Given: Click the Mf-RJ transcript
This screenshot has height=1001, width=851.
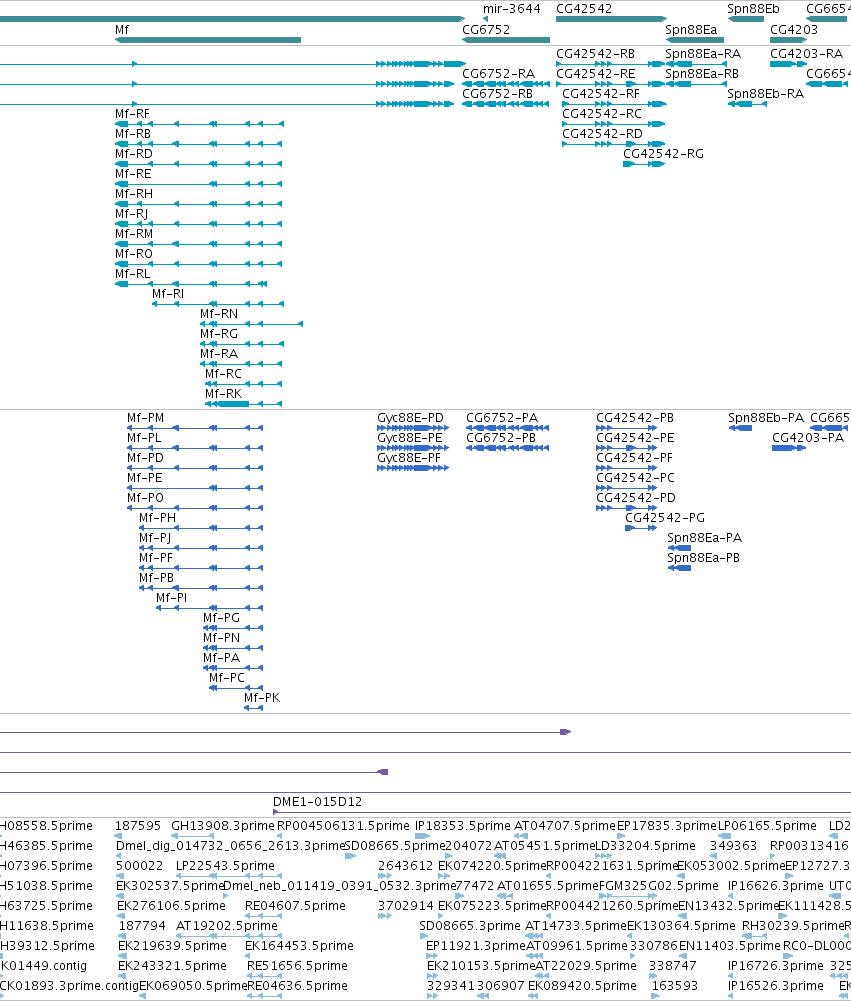Looking at the screenshot, I should [199, 224].
